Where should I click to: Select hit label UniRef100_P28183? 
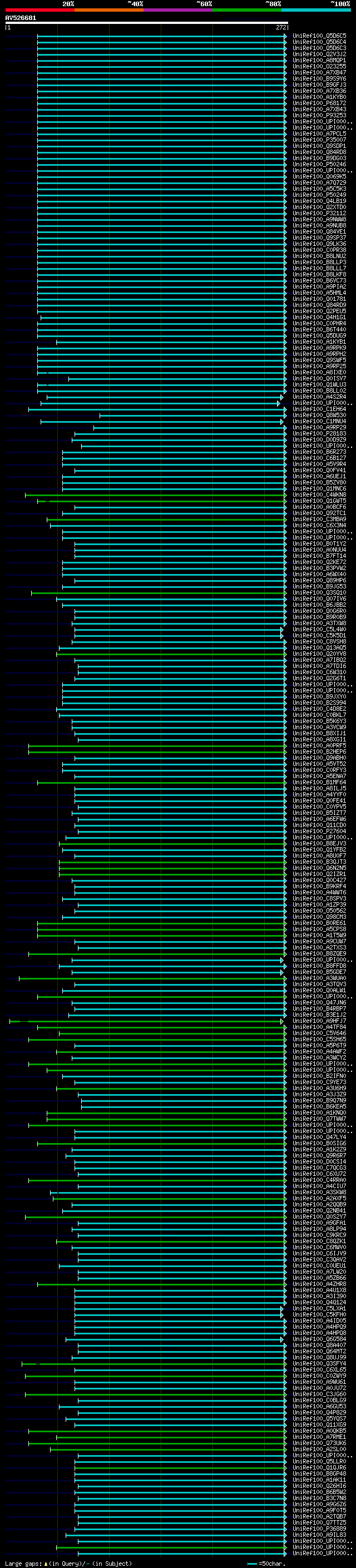pyautogui.click(x=319, y=434)
